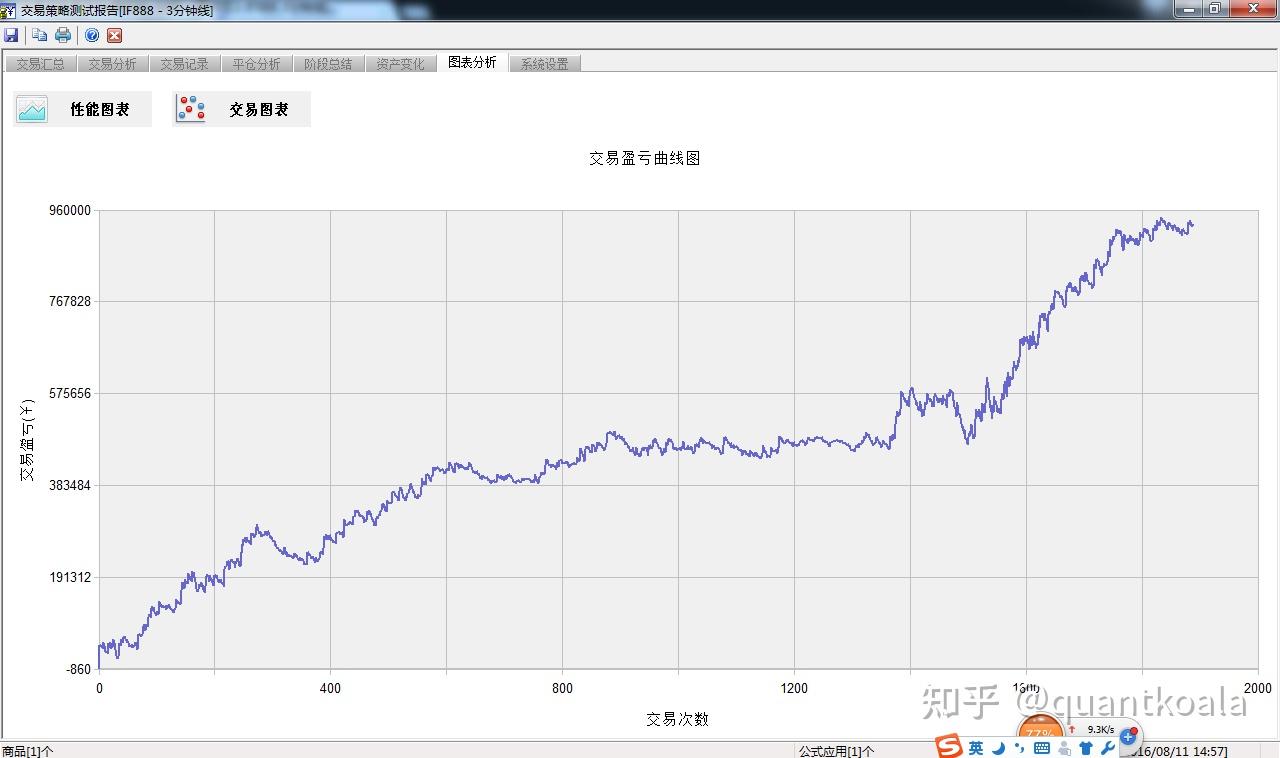This screenshot has width=1280, height=758.
Task: Switch to the 交易分析 tab
Action: pyautogui.click(x=112, y=64)
